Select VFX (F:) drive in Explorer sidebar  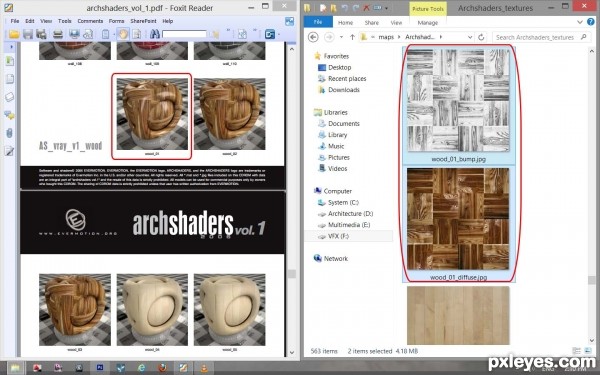pos(338,236)
